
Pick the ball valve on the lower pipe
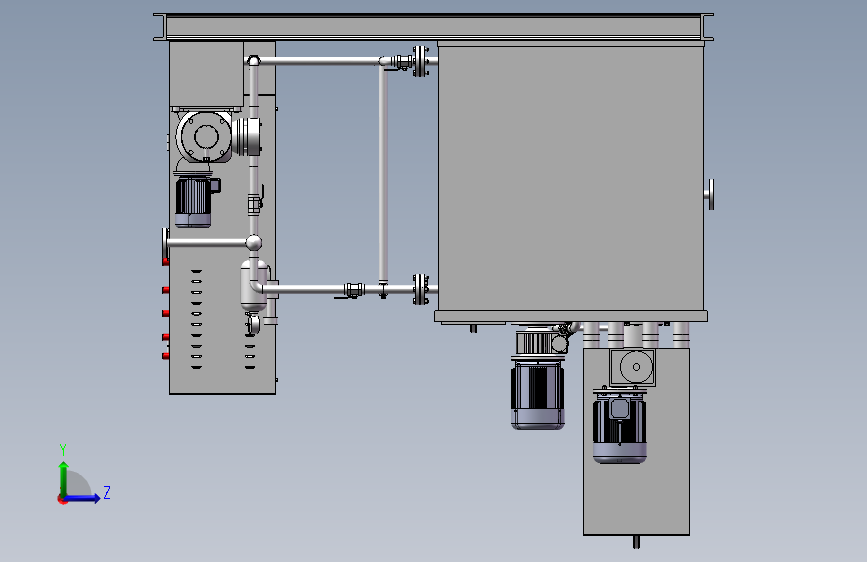(x=354, y=290)
